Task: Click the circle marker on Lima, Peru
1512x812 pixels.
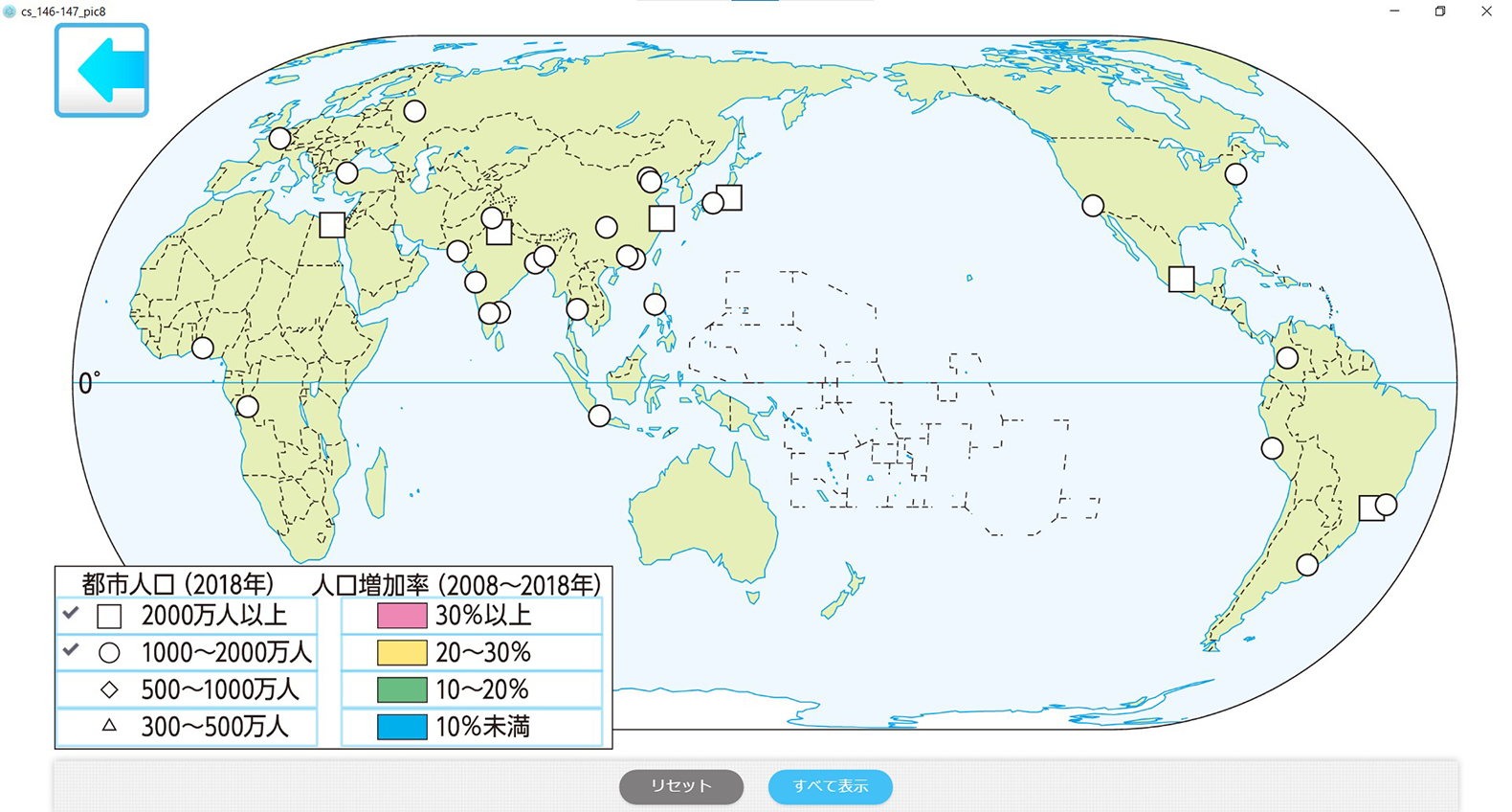Action: (x=1272, y=448)
